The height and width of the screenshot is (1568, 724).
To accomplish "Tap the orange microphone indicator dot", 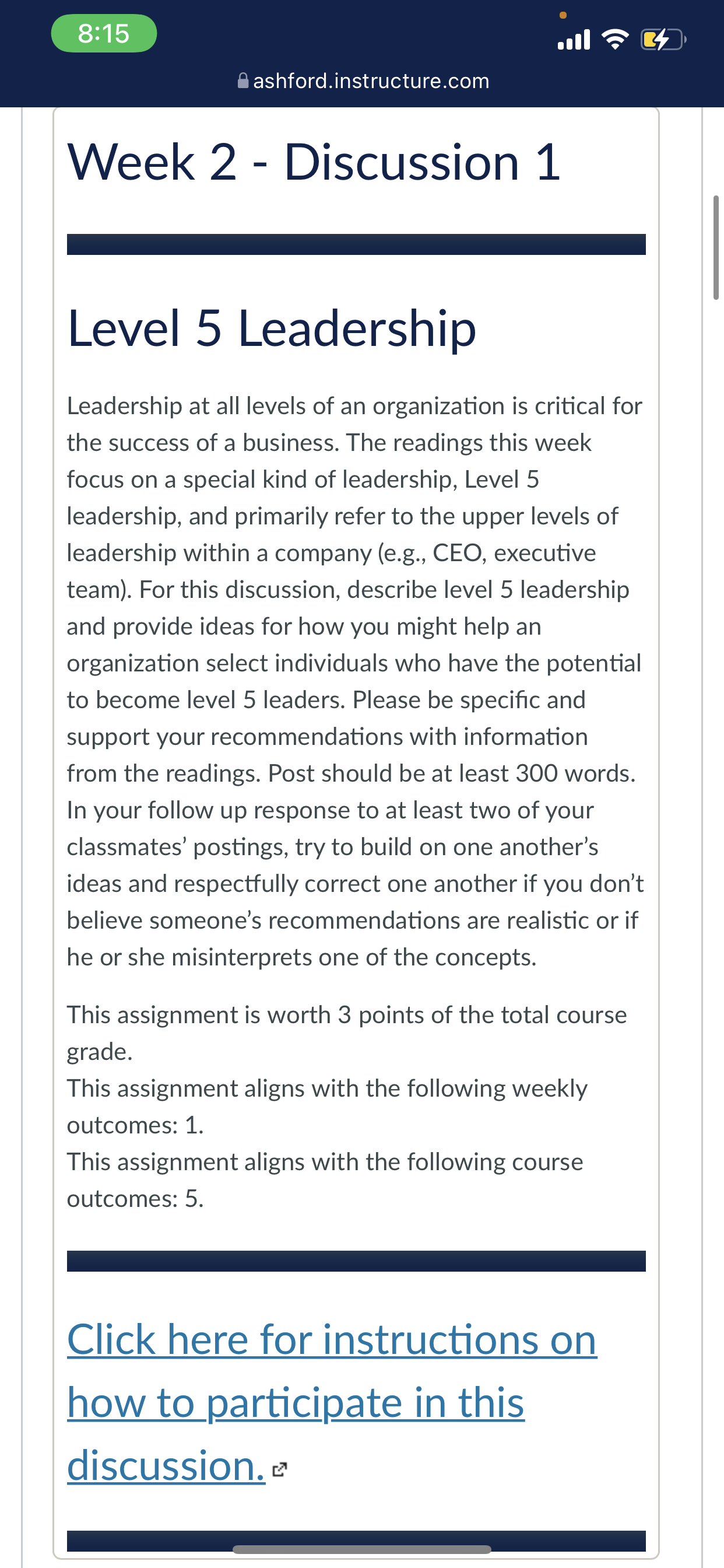I will tap(563, 15).
